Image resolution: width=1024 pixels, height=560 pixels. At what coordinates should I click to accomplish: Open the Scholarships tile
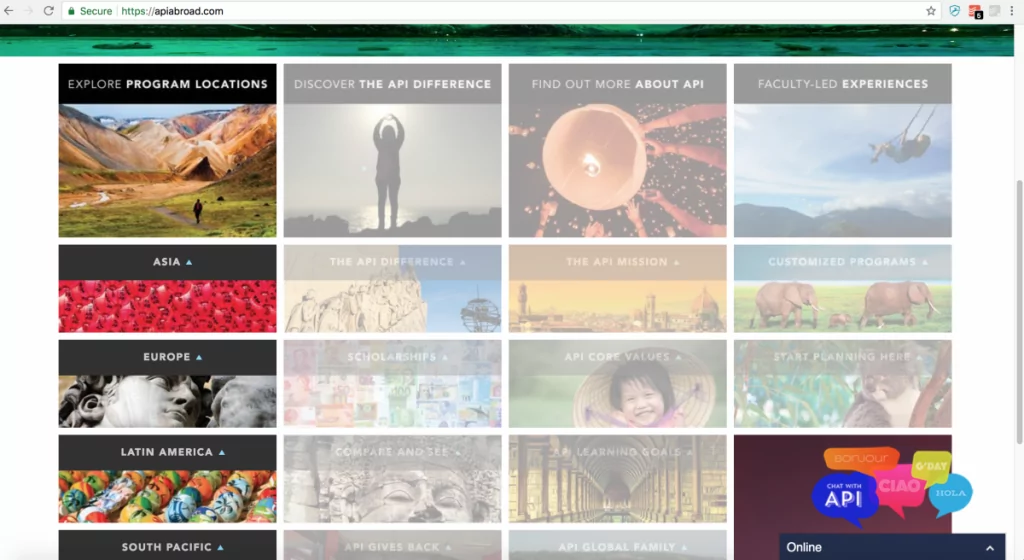392,384
